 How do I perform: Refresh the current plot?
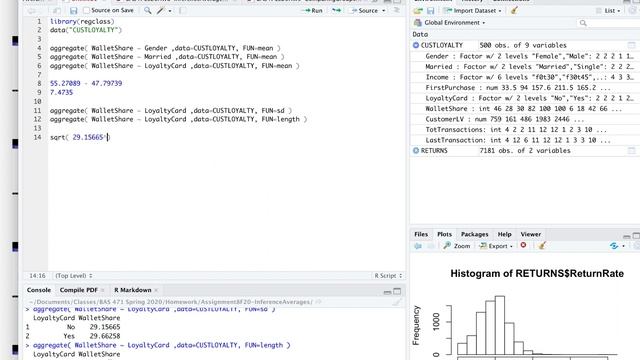pos(613,246)
